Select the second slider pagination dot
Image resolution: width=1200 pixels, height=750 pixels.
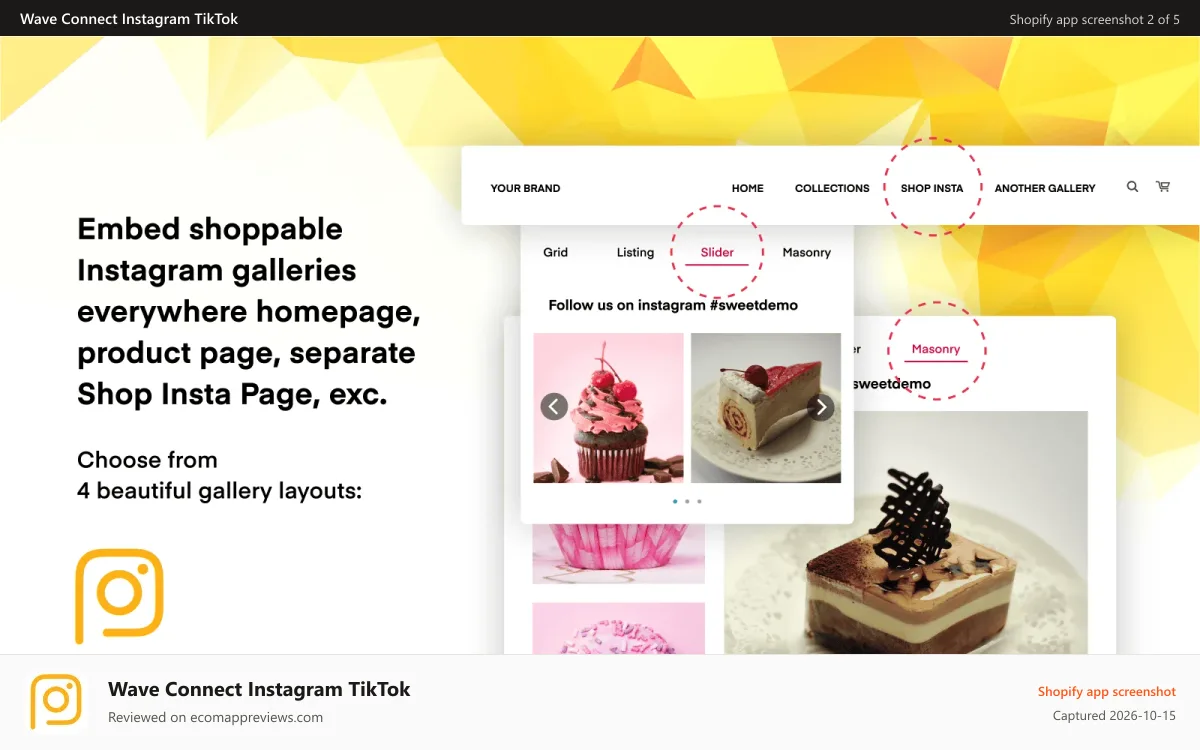[687, 501]
